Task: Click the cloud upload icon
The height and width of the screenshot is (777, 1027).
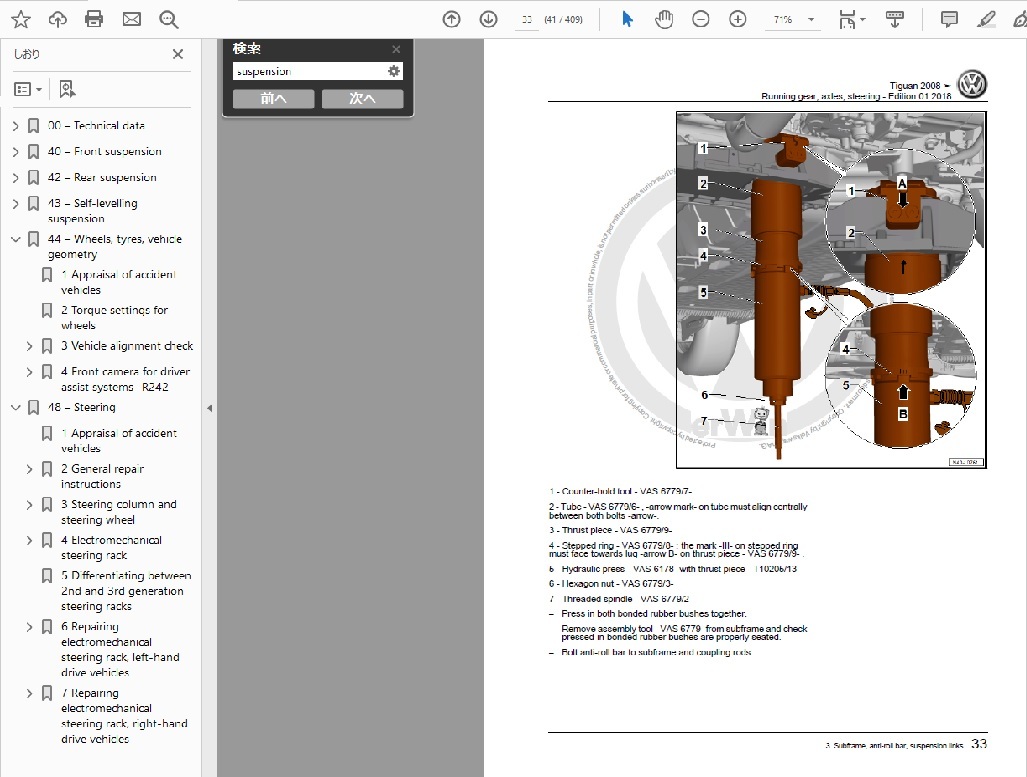Action: pyautogui.click(x=58, y=20)
